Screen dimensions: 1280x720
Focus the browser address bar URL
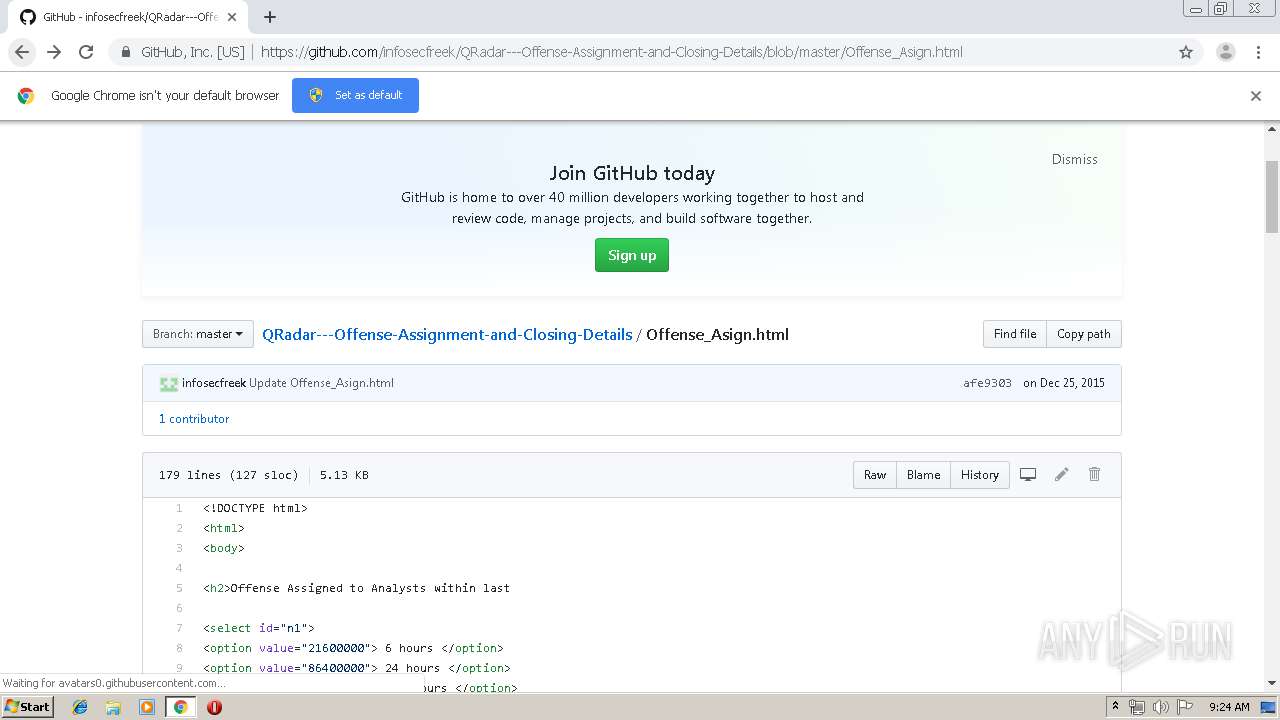[611, 52]
